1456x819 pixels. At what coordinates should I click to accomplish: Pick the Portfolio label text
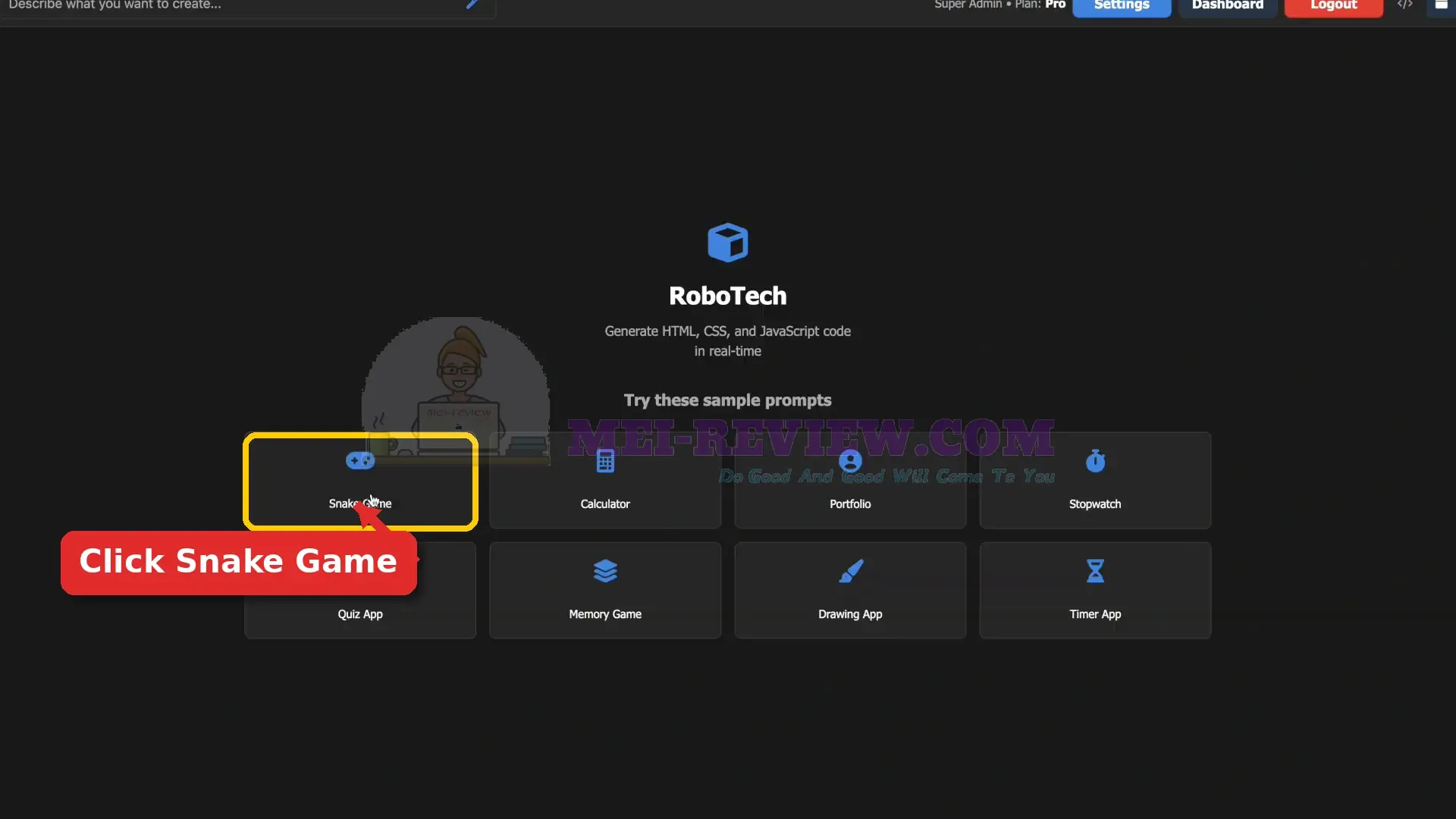point(850,504)
